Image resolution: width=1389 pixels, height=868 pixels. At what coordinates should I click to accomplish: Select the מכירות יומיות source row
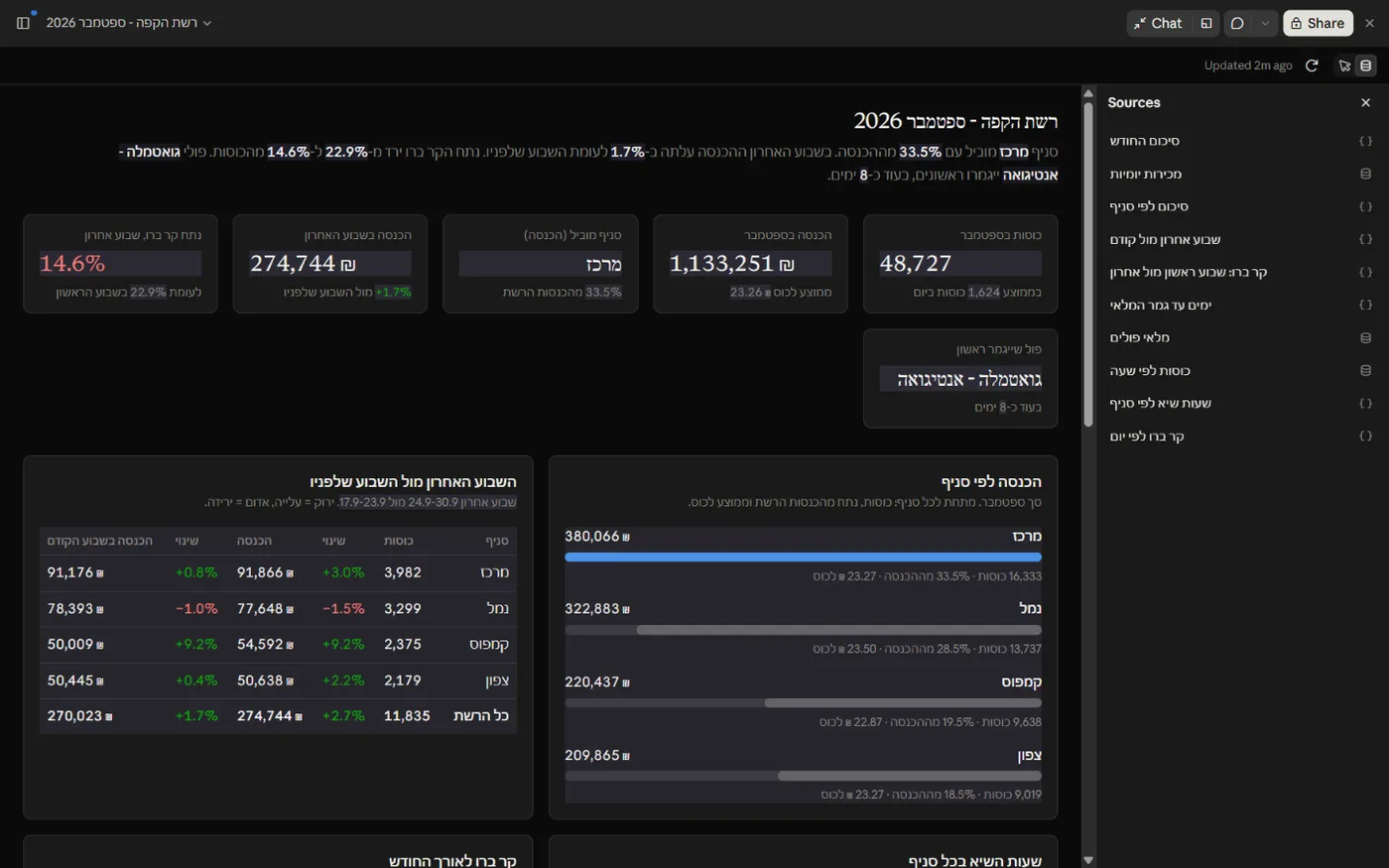(1240, 174)
